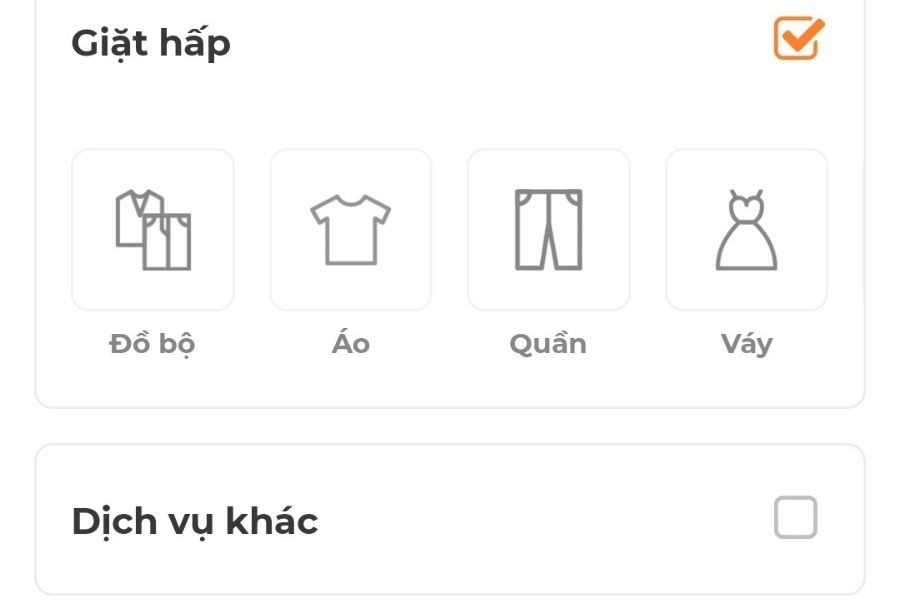The width and height of the screenshot is (900, 600).
Task: Select the Áo T-shirt icon
Action: coord(351,230)
